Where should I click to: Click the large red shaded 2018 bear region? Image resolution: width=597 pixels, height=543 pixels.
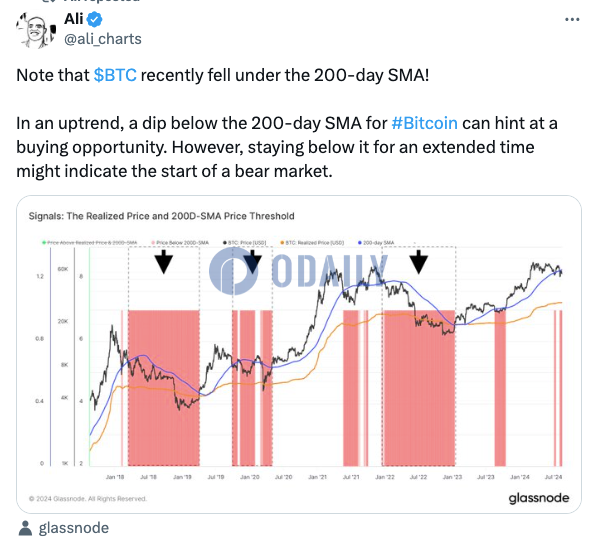tap(164, 388)
